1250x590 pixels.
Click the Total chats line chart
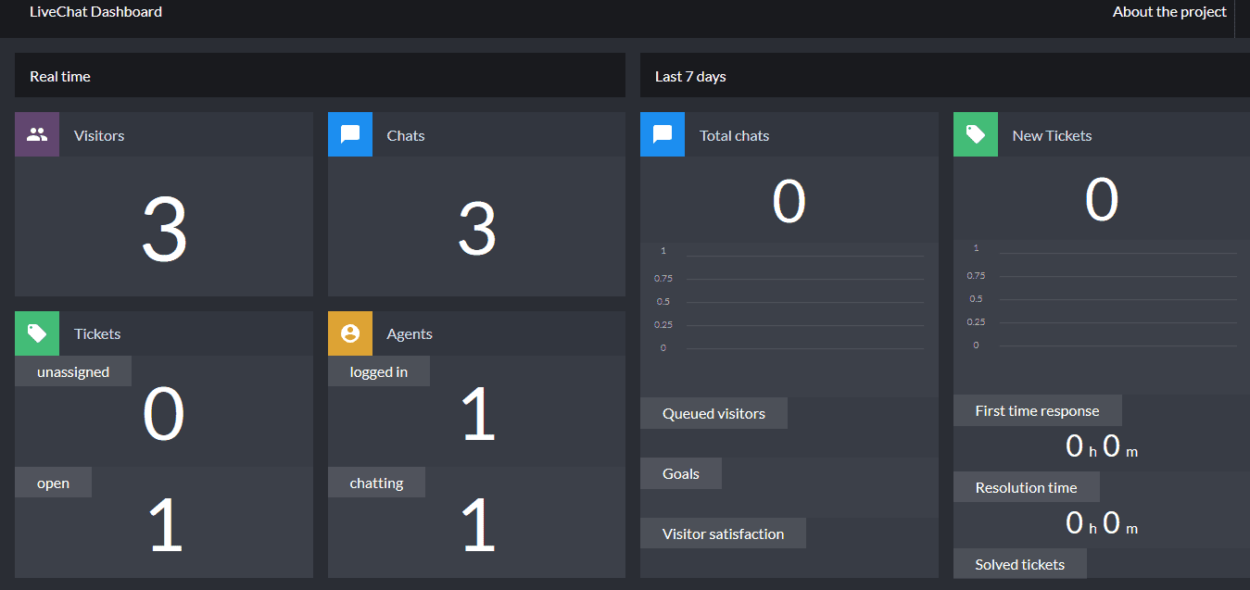[790, 300]
